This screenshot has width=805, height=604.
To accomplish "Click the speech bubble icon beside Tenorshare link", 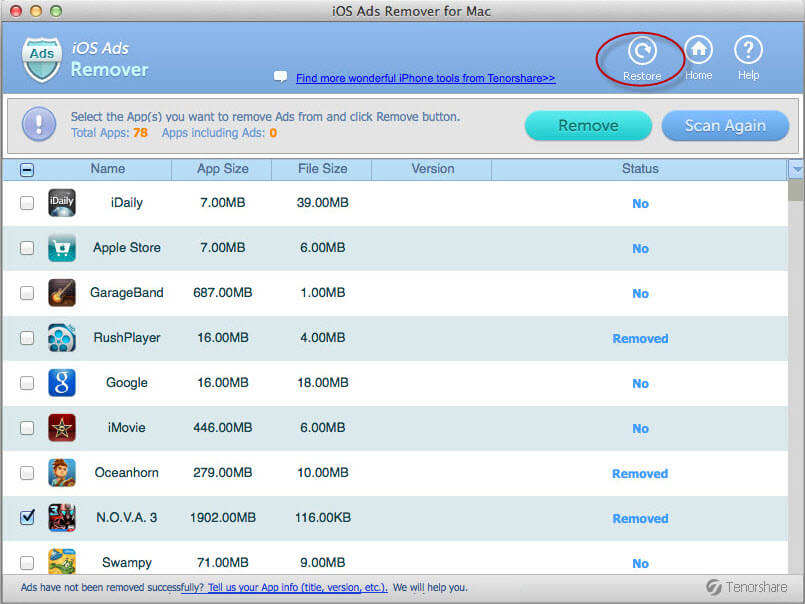I will (280, 77).
